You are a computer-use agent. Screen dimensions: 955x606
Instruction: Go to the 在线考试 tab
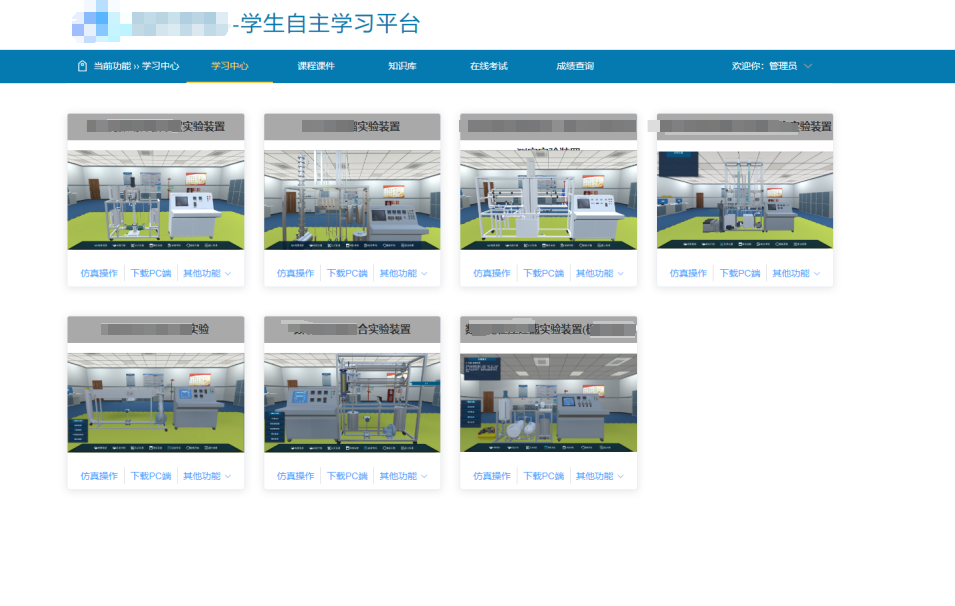[x=489, y=66]
